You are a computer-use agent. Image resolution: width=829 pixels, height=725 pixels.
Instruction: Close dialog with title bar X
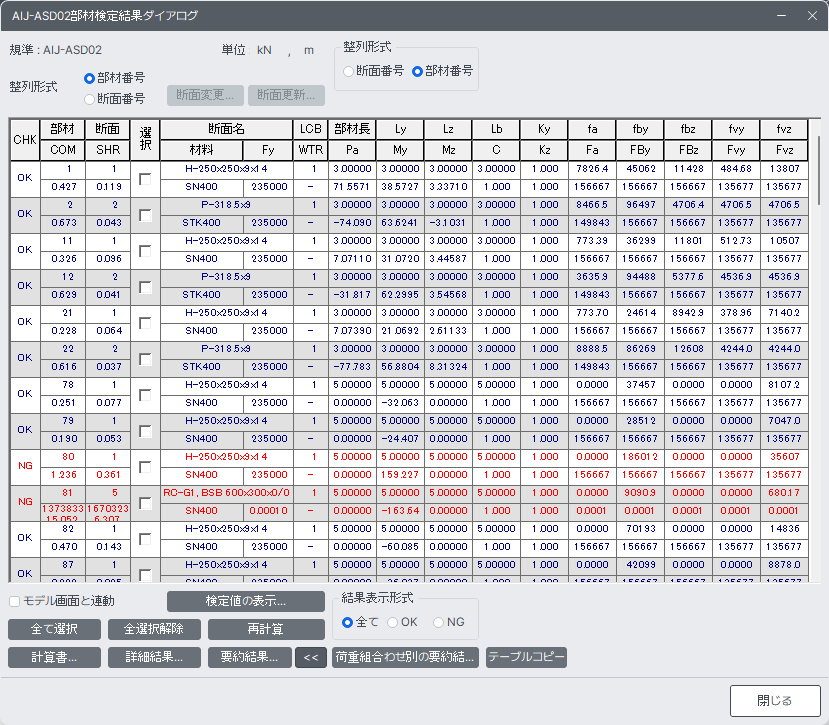click(x=812, y=16)
